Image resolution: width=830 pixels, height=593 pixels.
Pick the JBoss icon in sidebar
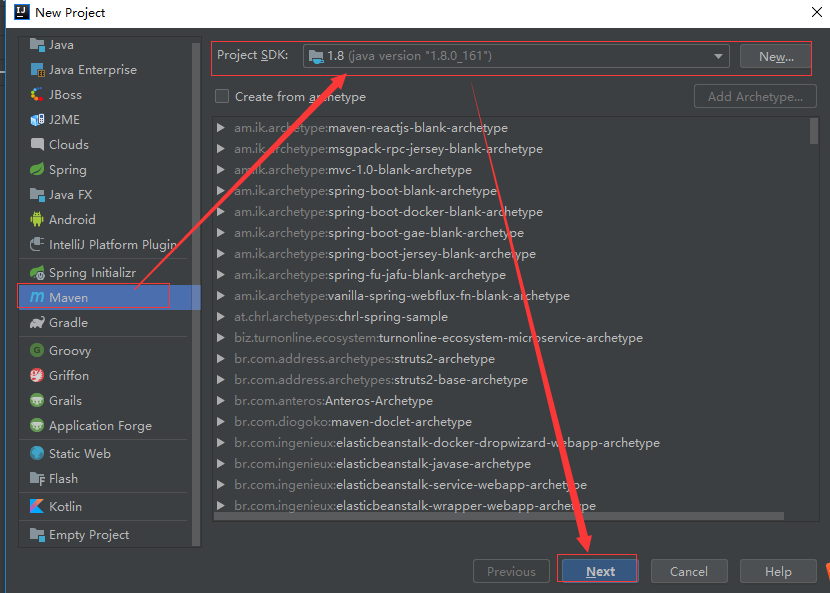pyautogui.click(x=37, y=95)
